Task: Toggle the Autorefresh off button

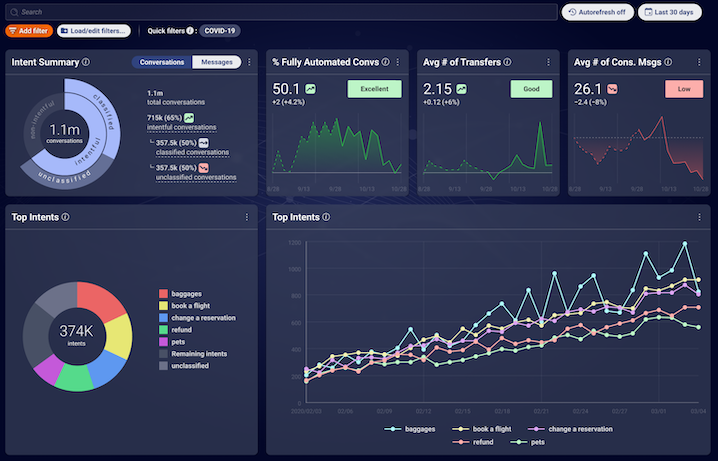Action: (598, 12)
